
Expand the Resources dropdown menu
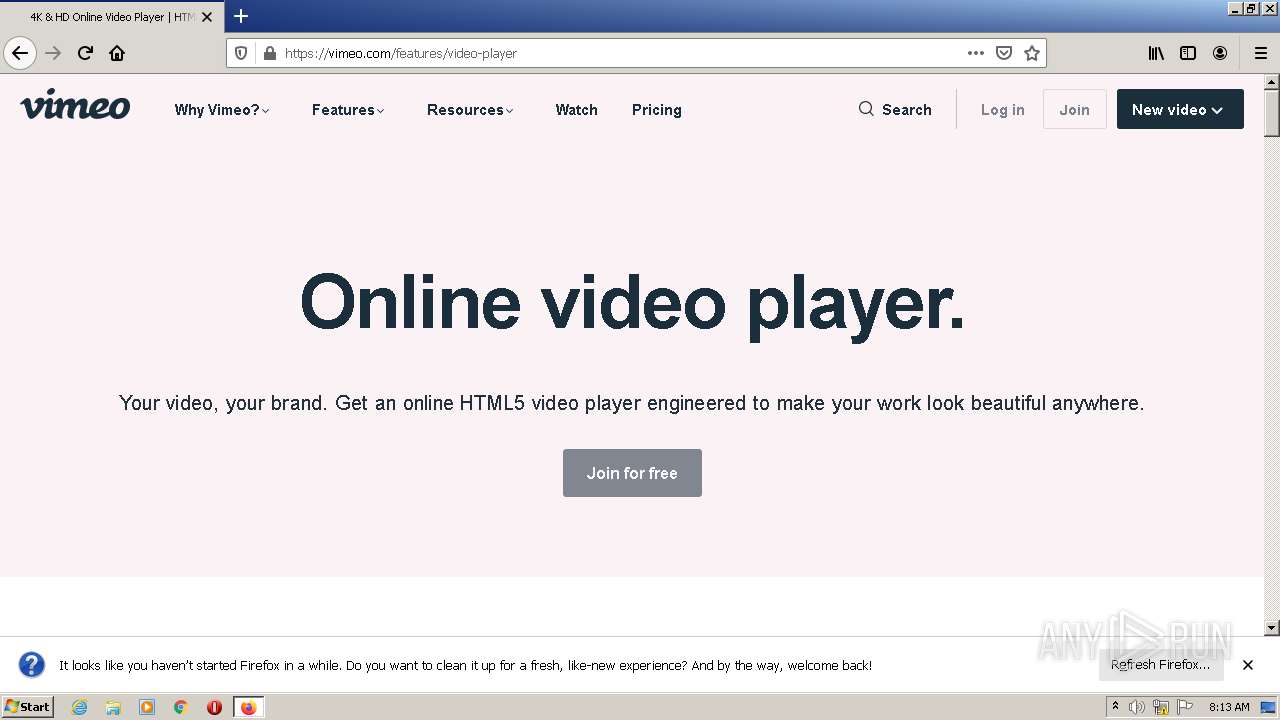coord(470,110)
